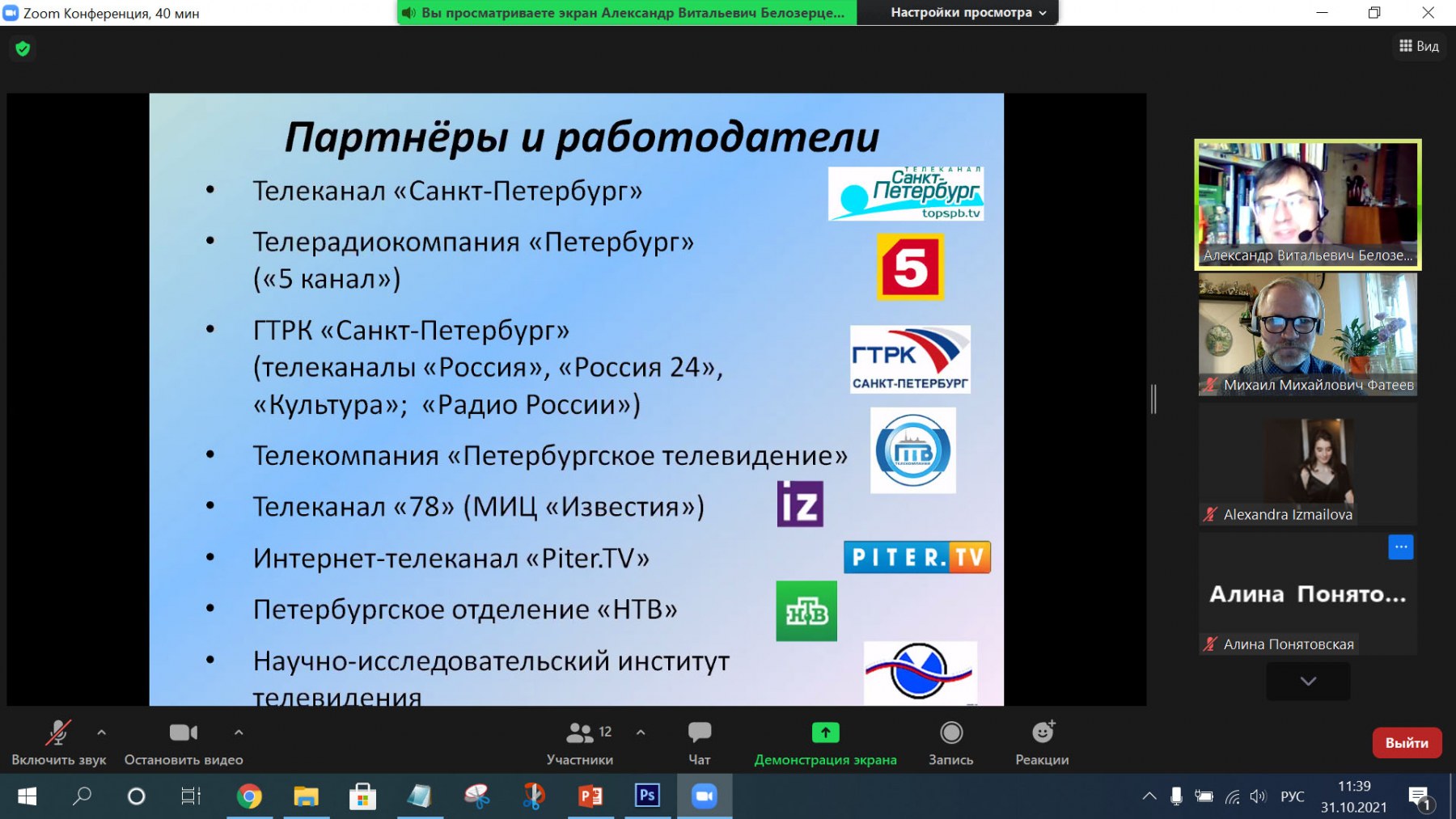Click the Вид view layout button

point(1419,46)
